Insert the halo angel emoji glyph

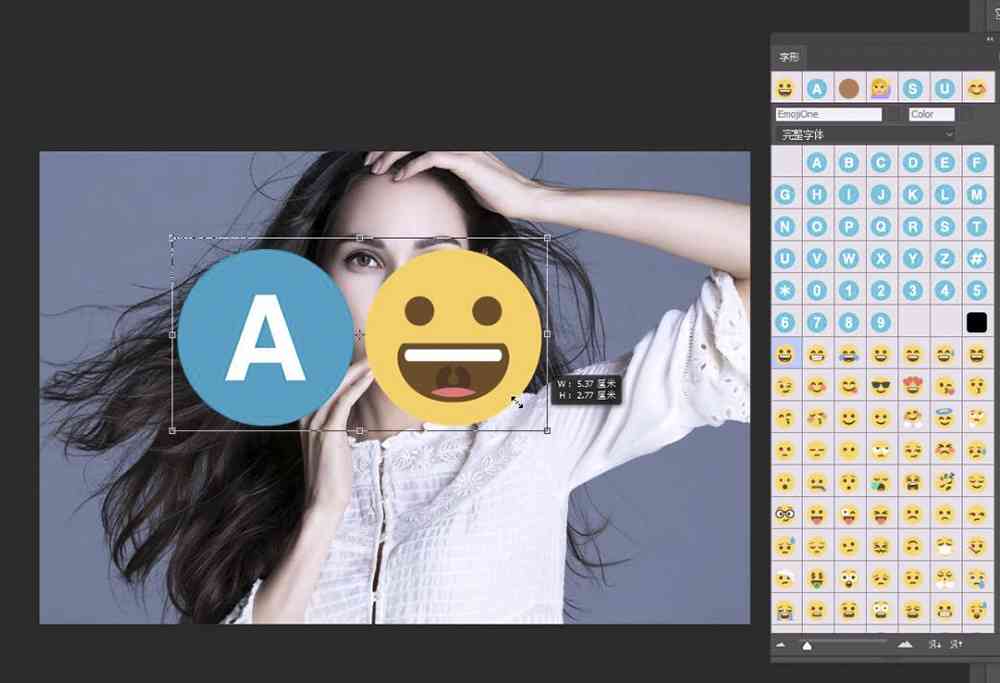pyautogui.click(x=945, y=418)
